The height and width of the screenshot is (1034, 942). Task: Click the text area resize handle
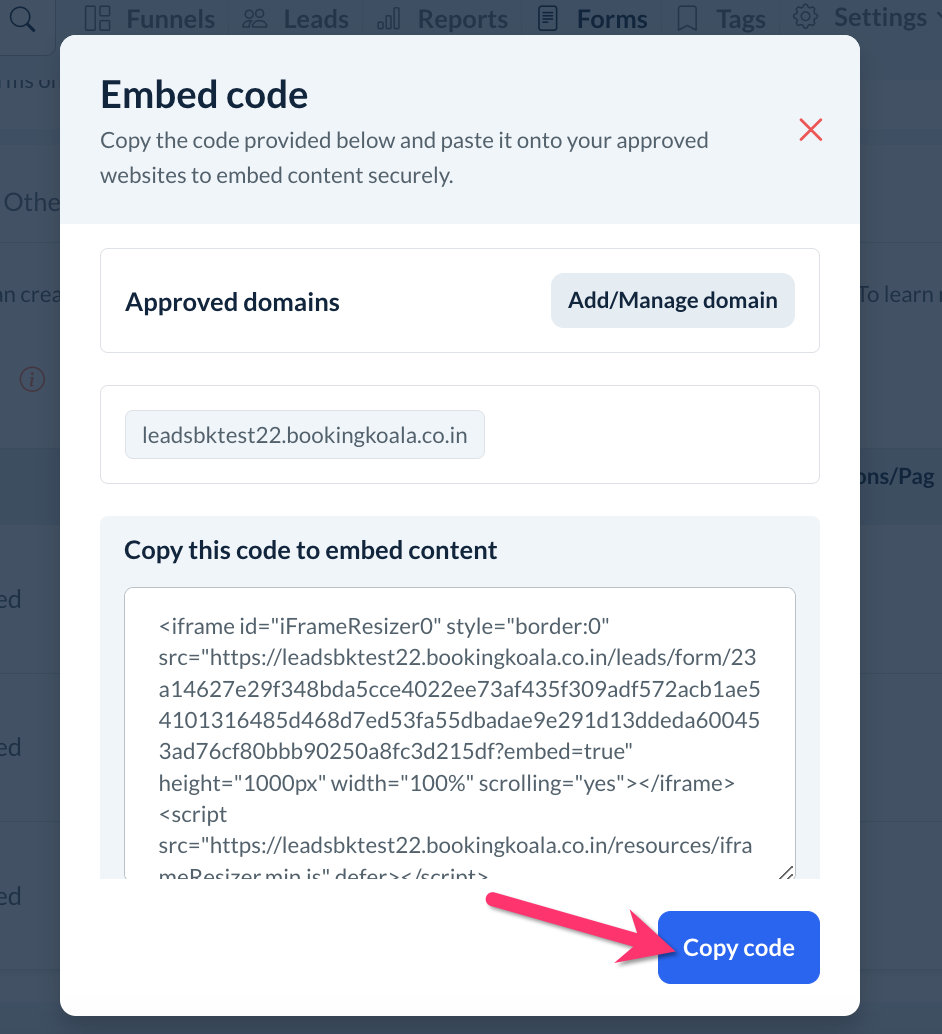(x=785, y=872)
